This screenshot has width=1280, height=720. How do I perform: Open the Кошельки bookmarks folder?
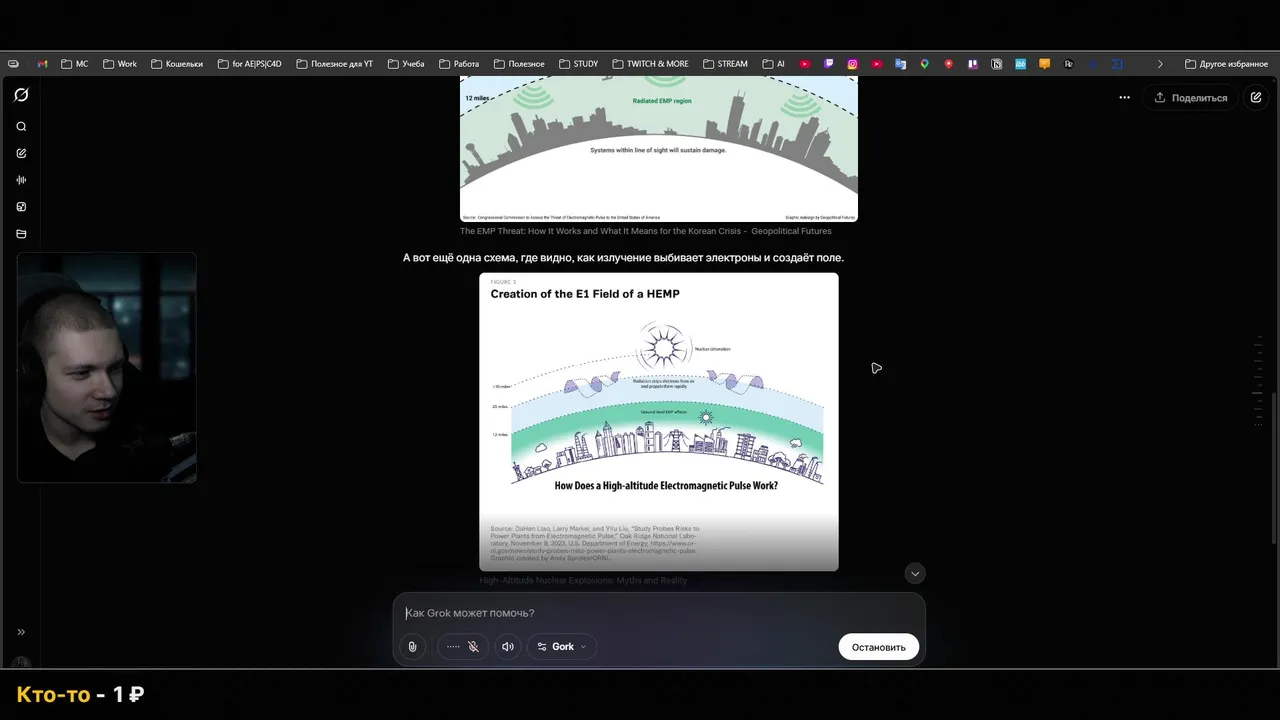click(177, 64)
